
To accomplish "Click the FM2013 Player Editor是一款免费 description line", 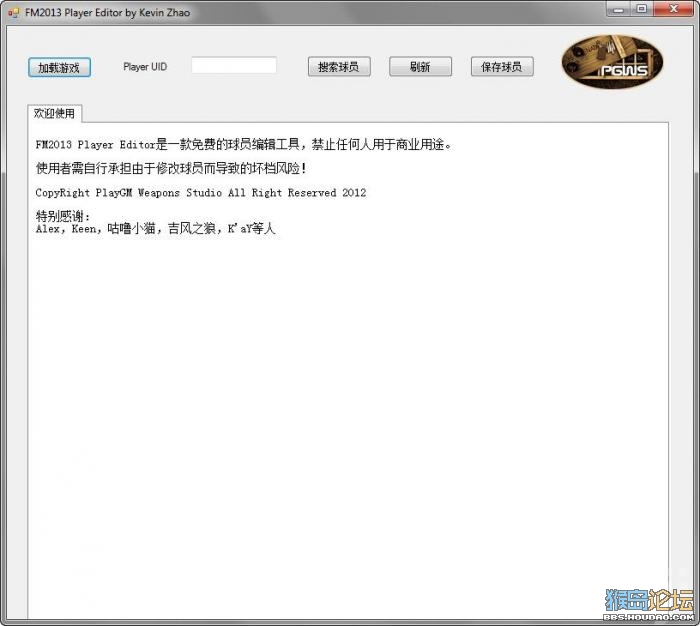I will [244, 145].
